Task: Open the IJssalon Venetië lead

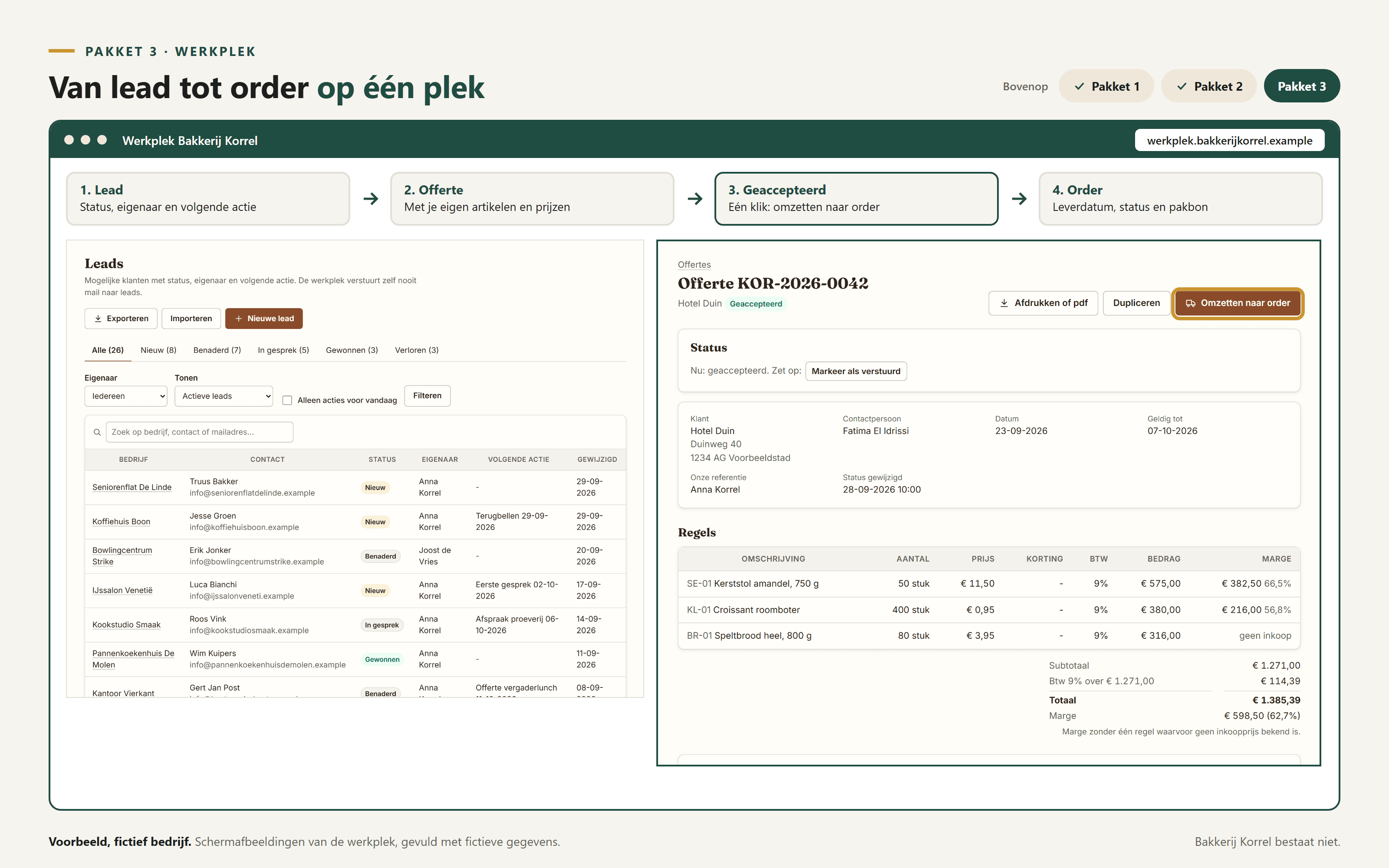Action: point(122,591)
